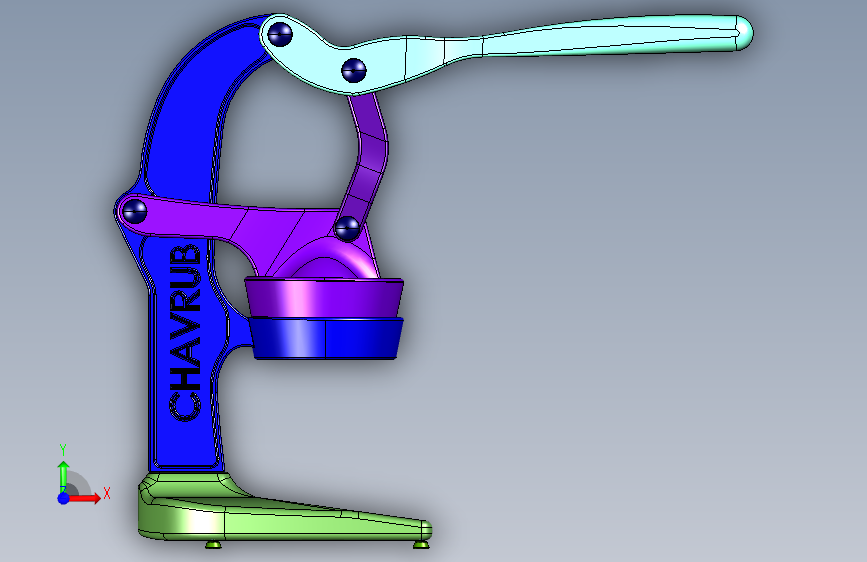Click the embossed CHAVRUB text on the frame
The image size is (867, 562).
coord(185,333)
